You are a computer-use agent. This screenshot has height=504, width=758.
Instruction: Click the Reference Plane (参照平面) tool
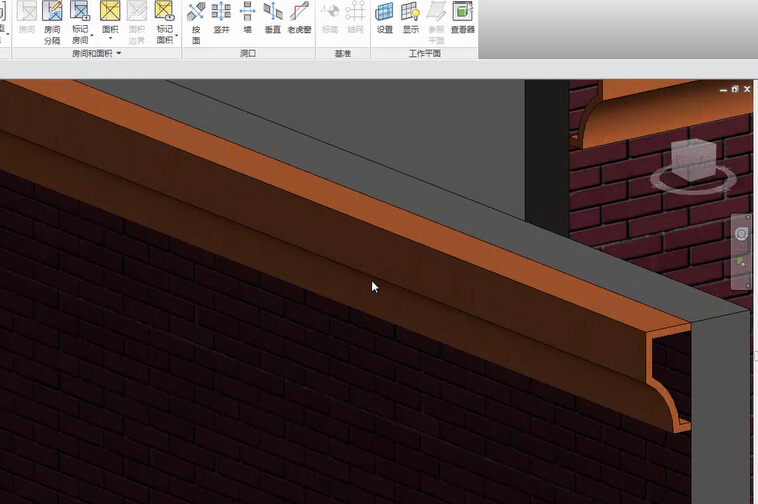click(x=436, y=19)
